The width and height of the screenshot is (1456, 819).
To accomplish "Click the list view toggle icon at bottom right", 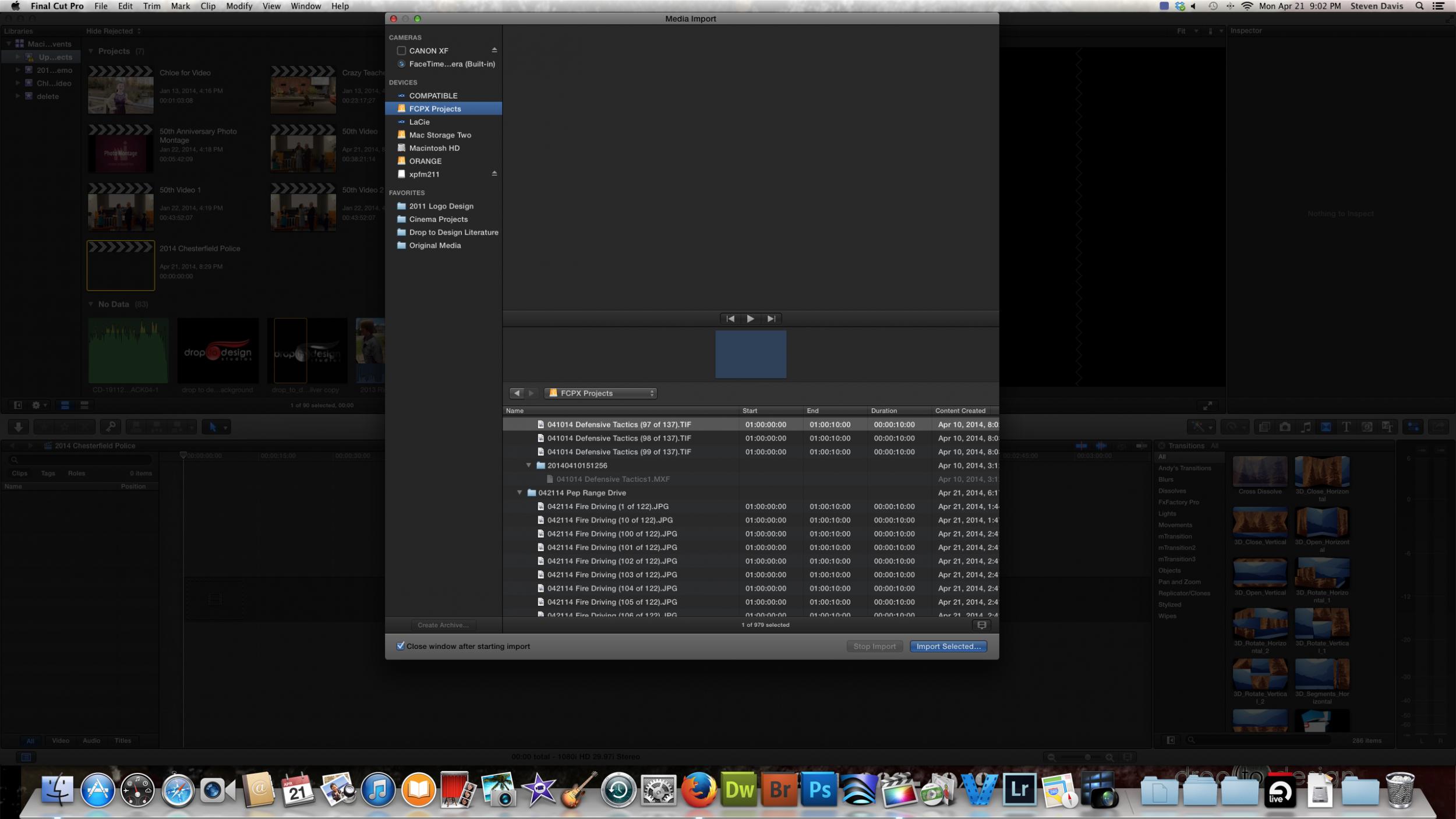I will (981, 624).
